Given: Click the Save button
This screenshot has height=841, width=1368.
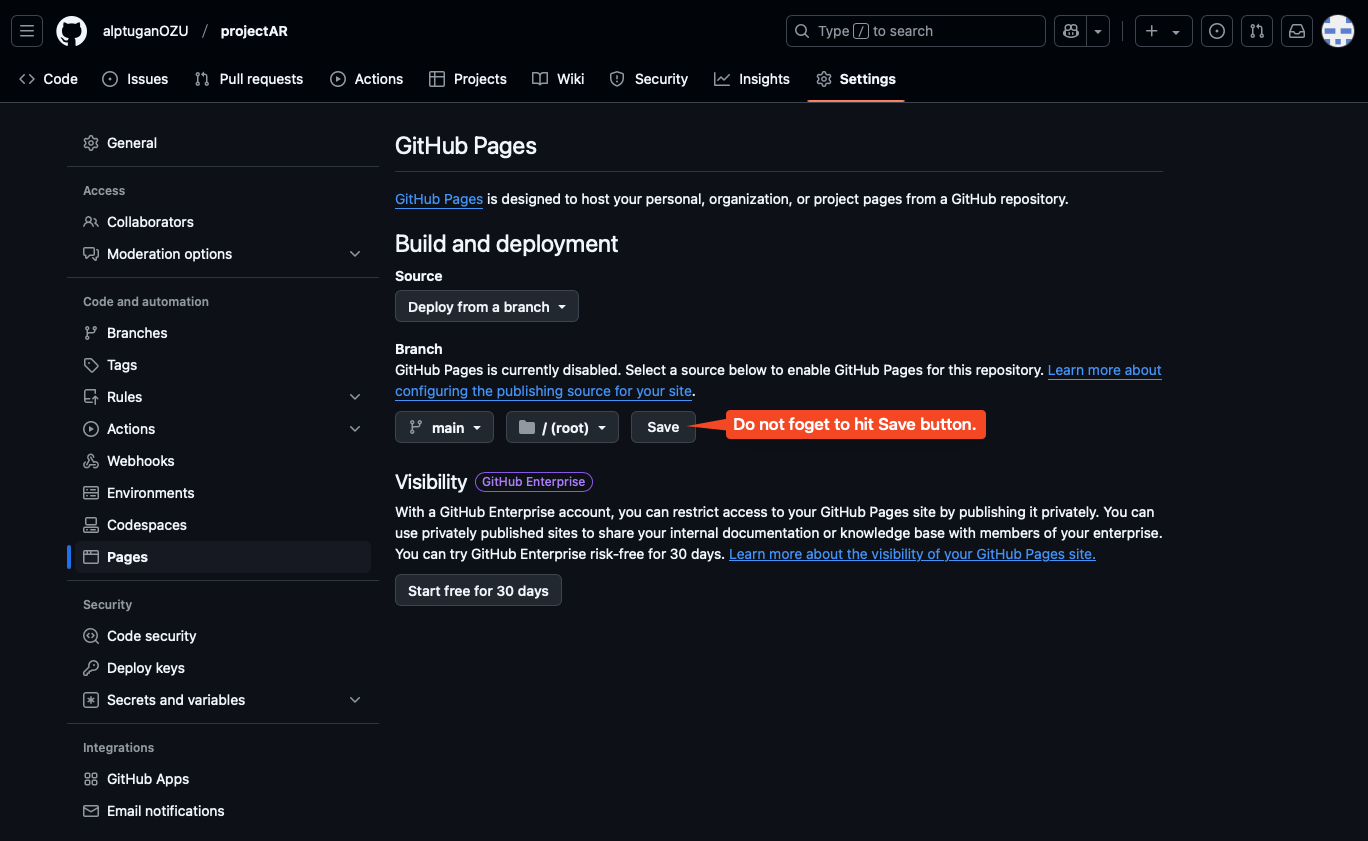Looking at the screenshot, I should point(663,427).
